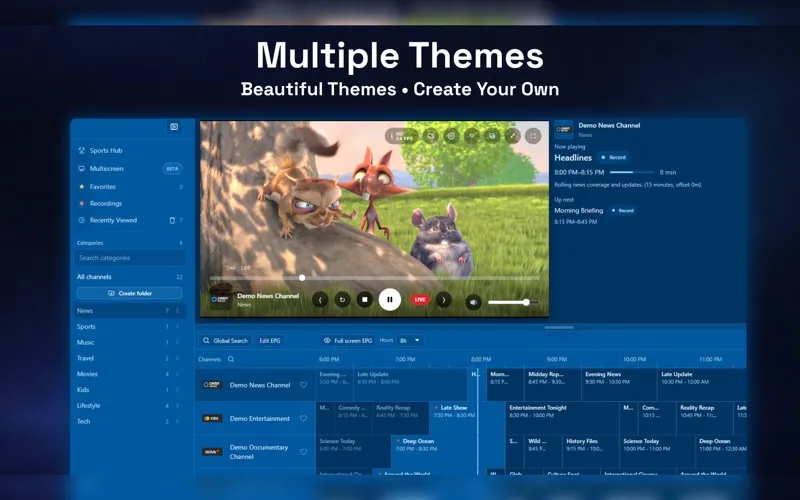Select the Travel category
Viewport: 800px width, 500px height.
[x=130, y=358]
